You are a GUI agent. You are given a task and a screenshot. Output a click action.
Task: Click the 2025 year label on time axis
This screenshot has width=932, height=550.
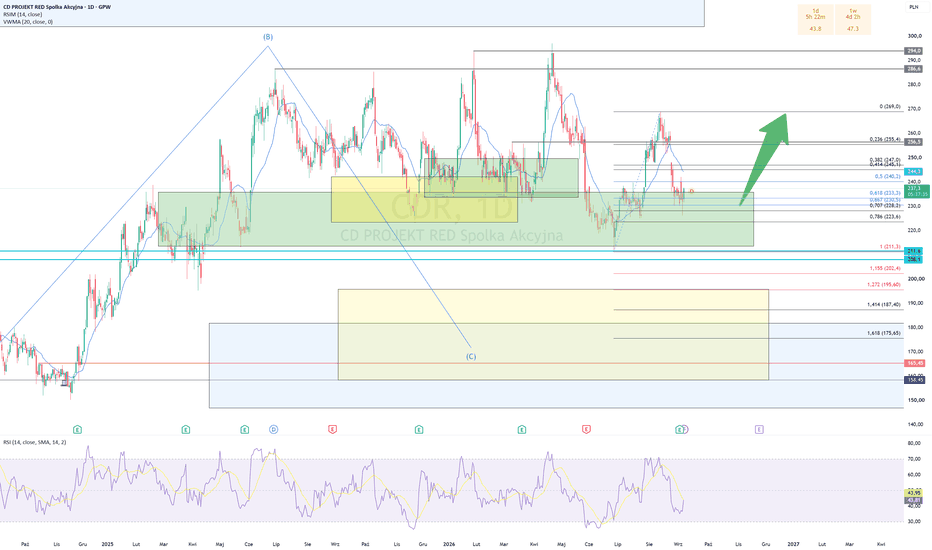(108, 544)
